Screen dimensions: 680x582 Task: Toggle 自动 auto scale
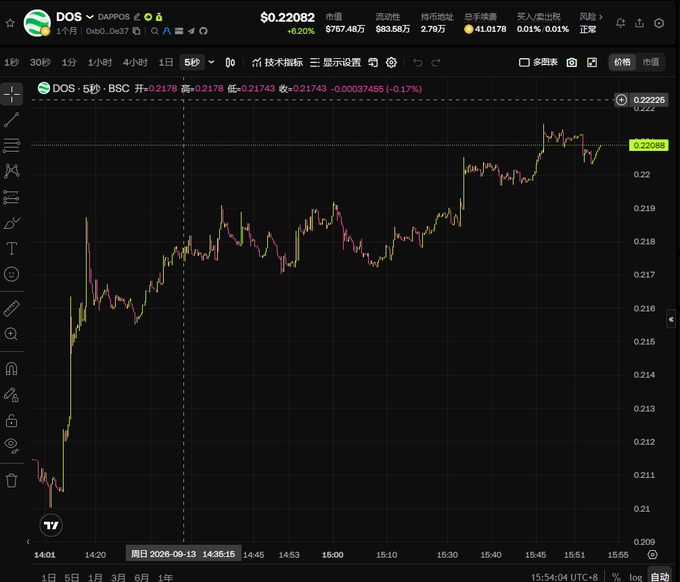[x=660, y=576]
